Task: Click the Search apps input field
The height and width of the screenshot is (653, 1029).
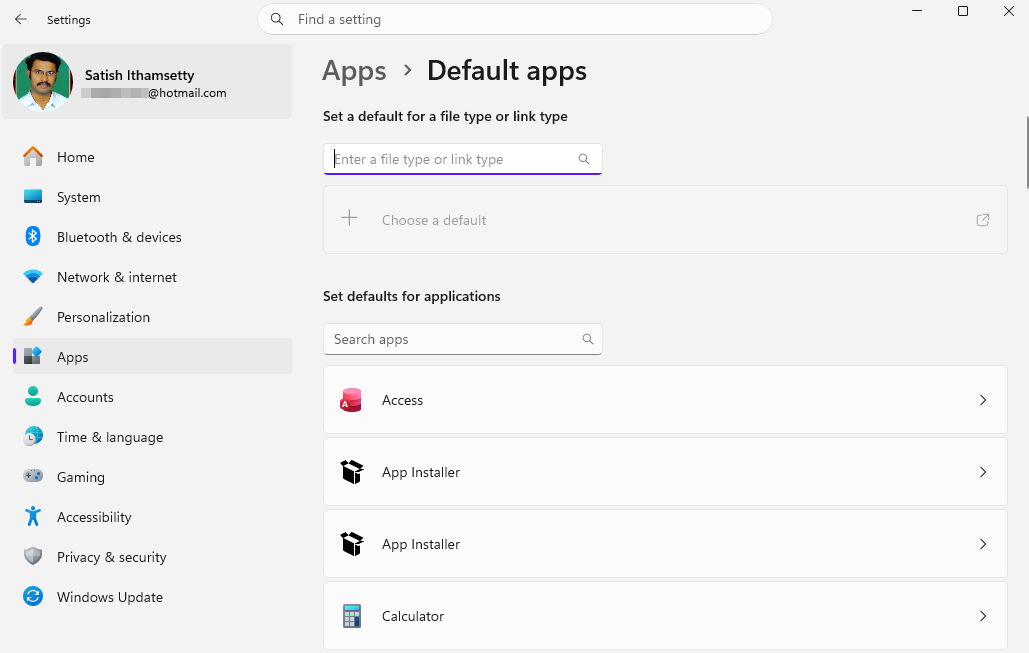Action: [463, 339]
